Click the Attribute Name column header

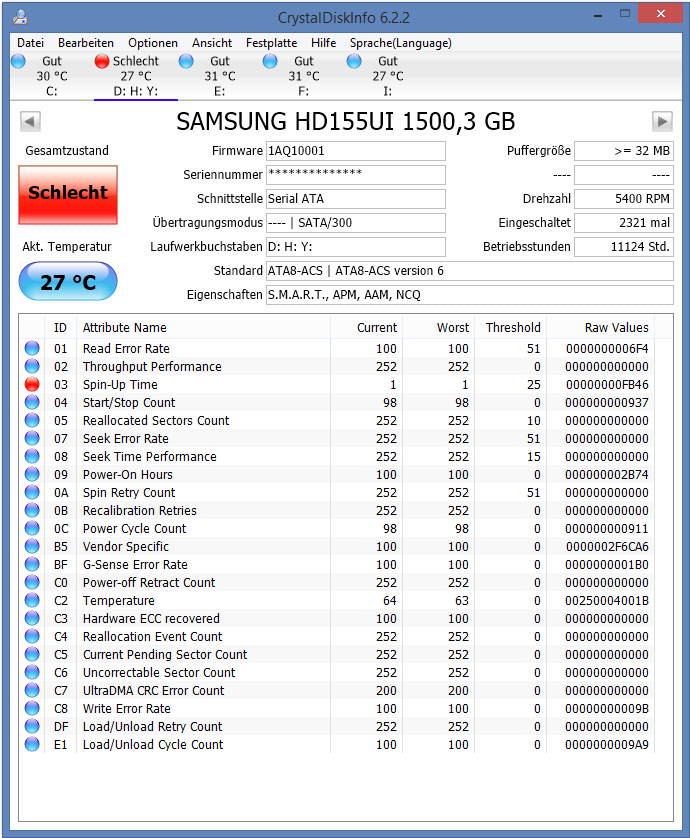coord(204,328)
